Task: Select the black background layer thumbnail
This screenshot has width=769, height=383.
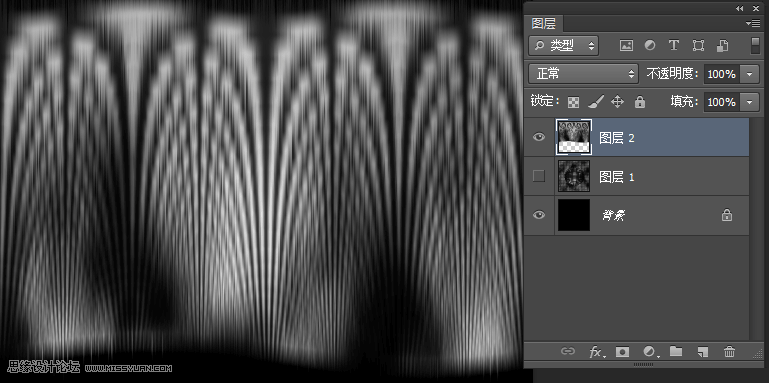Action: (x=574, y=215)
